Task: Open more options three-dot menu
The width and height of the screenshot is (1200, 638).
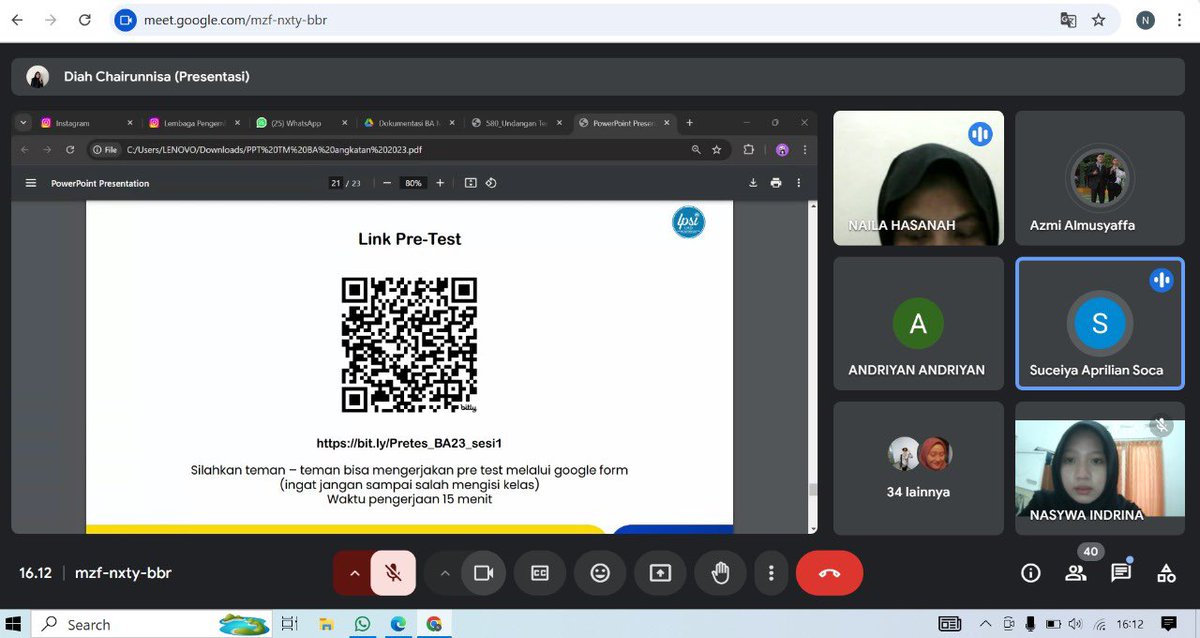Action: tap(771, 573)
